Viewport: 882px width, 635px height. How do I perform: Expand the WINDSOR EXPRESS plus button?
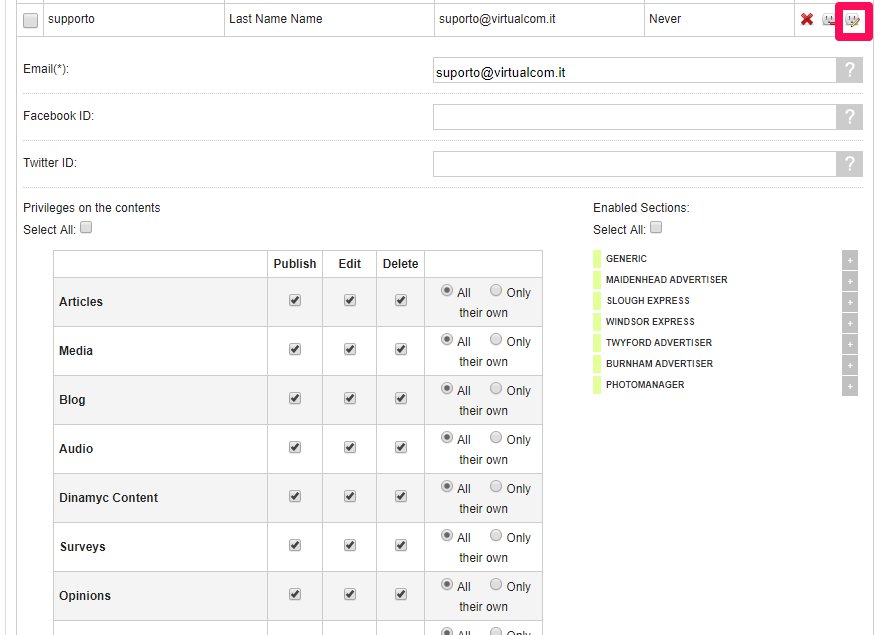[x=850, y=322]
